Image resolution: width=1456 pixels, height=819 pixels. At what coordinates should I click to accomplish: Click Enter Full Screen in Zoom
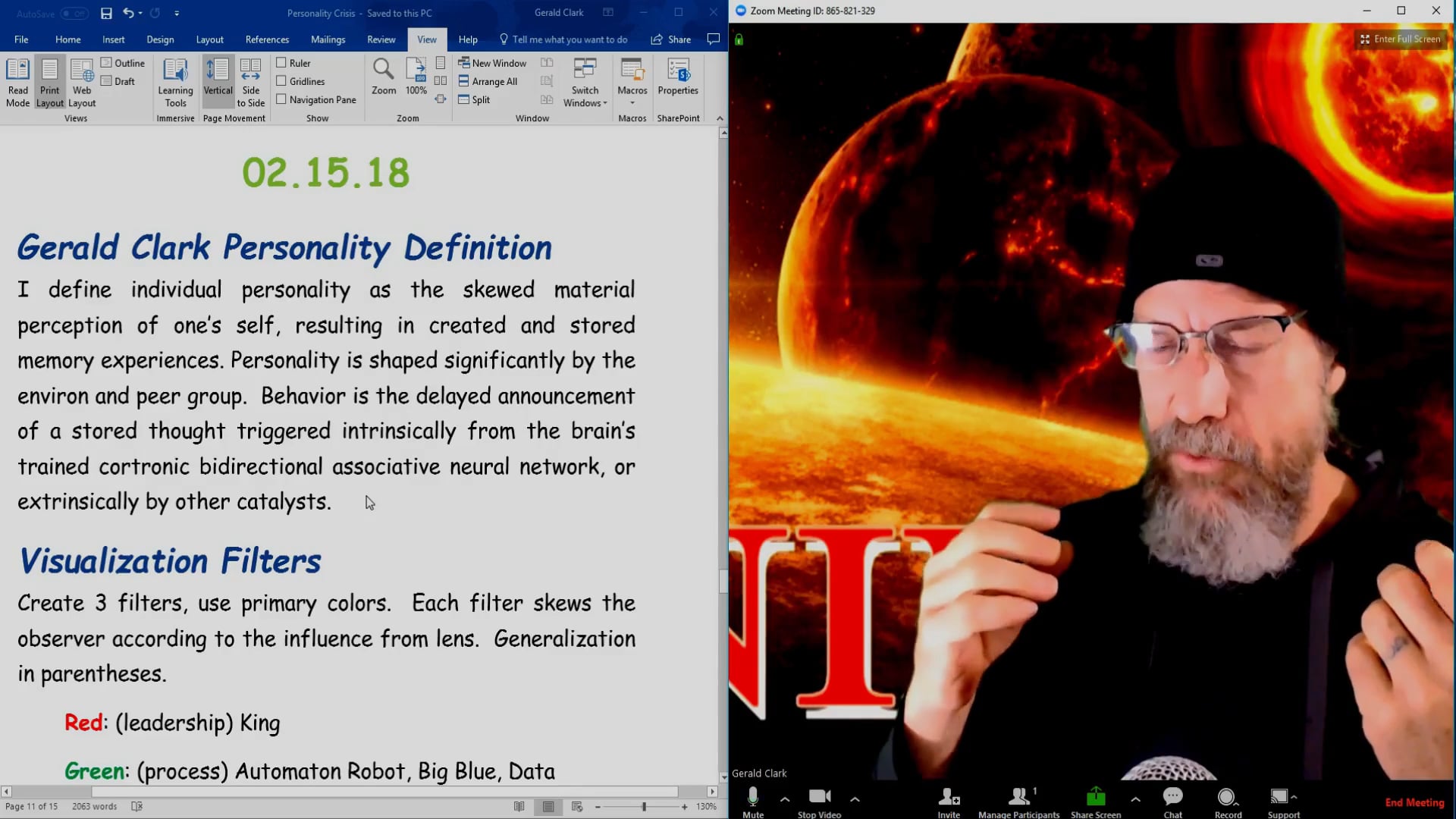click(x=1400, y=39)
